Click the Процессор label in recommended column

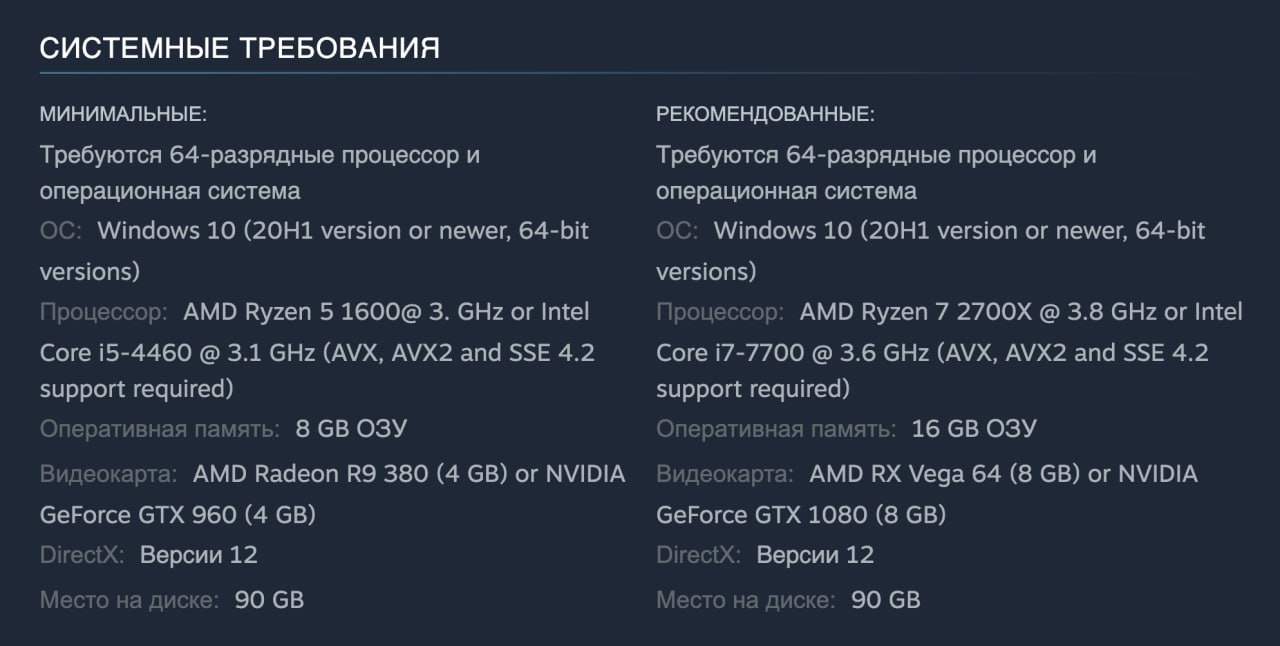[720, 312]
